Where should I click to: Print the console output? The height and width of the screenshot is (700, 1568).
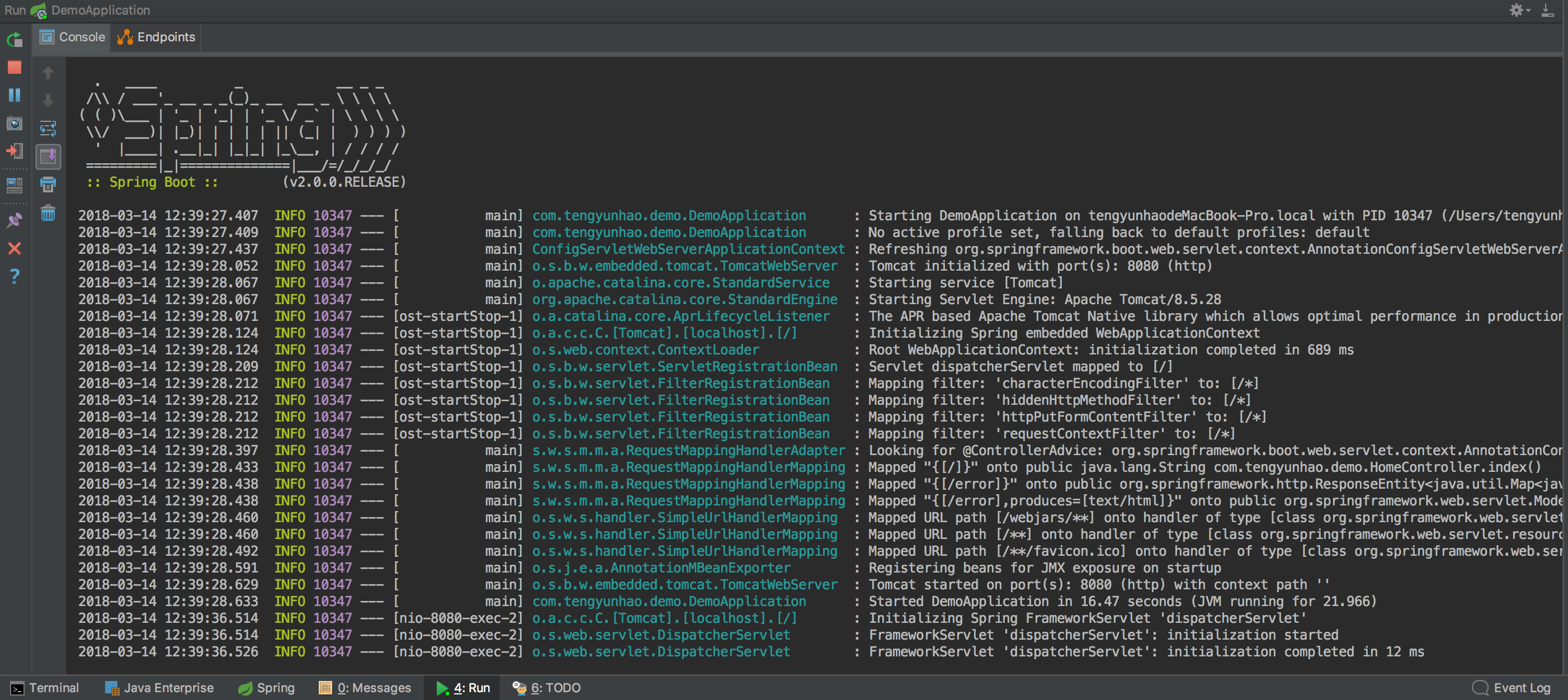point(48,185)
